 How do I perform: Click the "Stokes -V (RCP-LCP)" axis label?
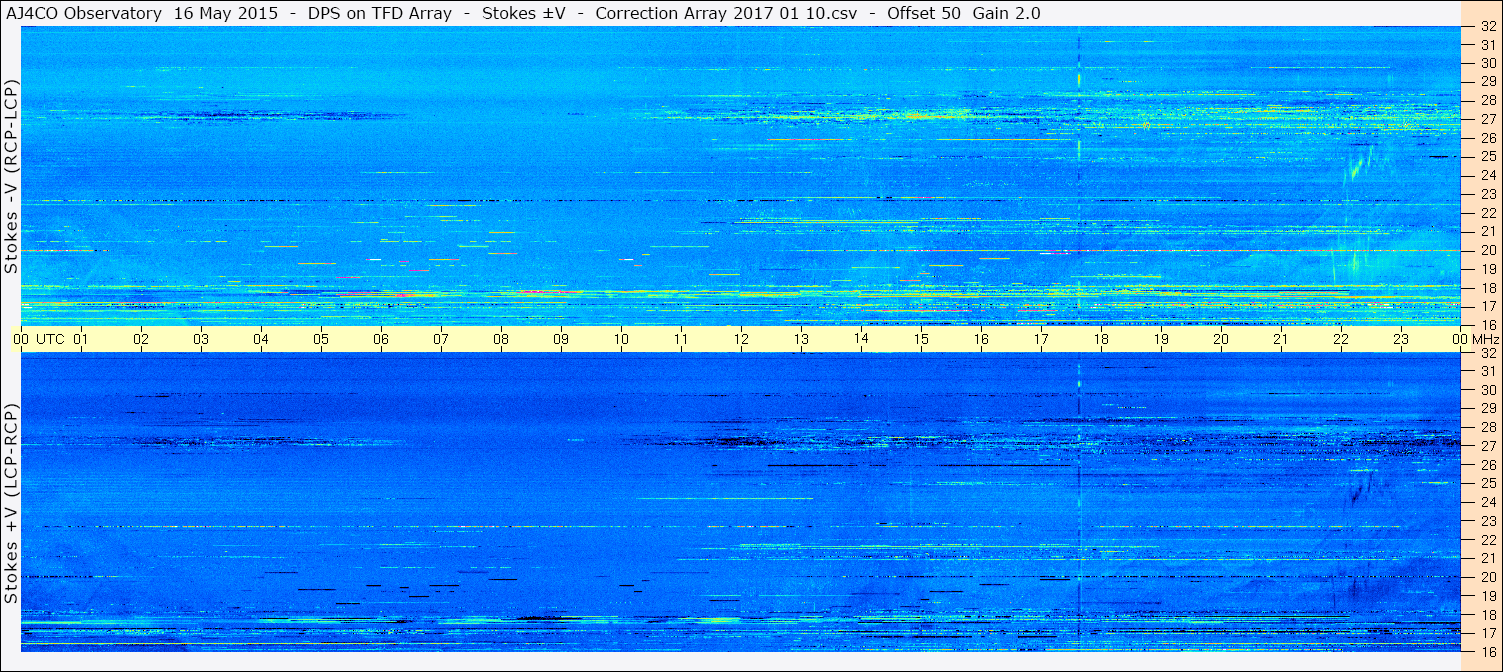11,177
